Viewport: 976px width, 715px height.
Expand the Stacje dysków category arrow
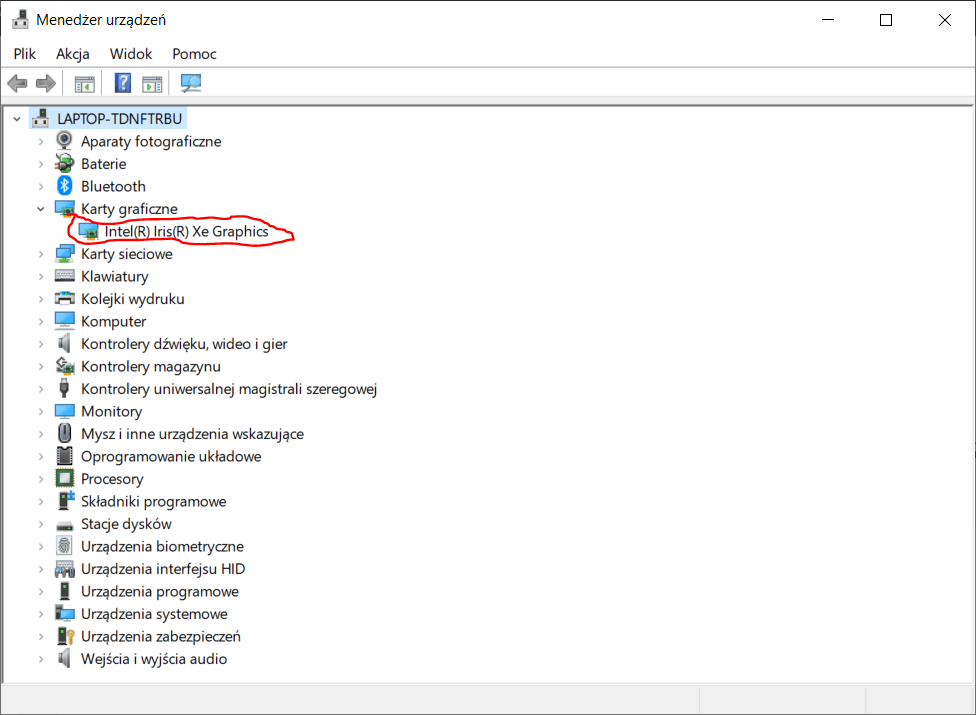(x=40, y=524)
